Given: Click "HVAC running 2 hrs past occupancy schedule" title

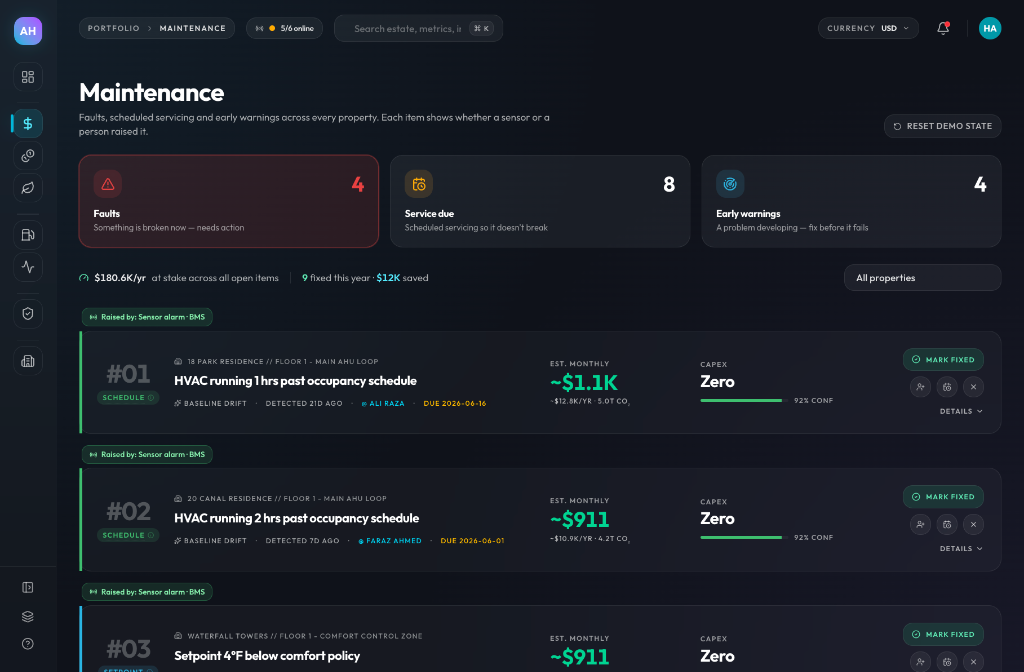Looking at the screenshot, I should 296,518.
